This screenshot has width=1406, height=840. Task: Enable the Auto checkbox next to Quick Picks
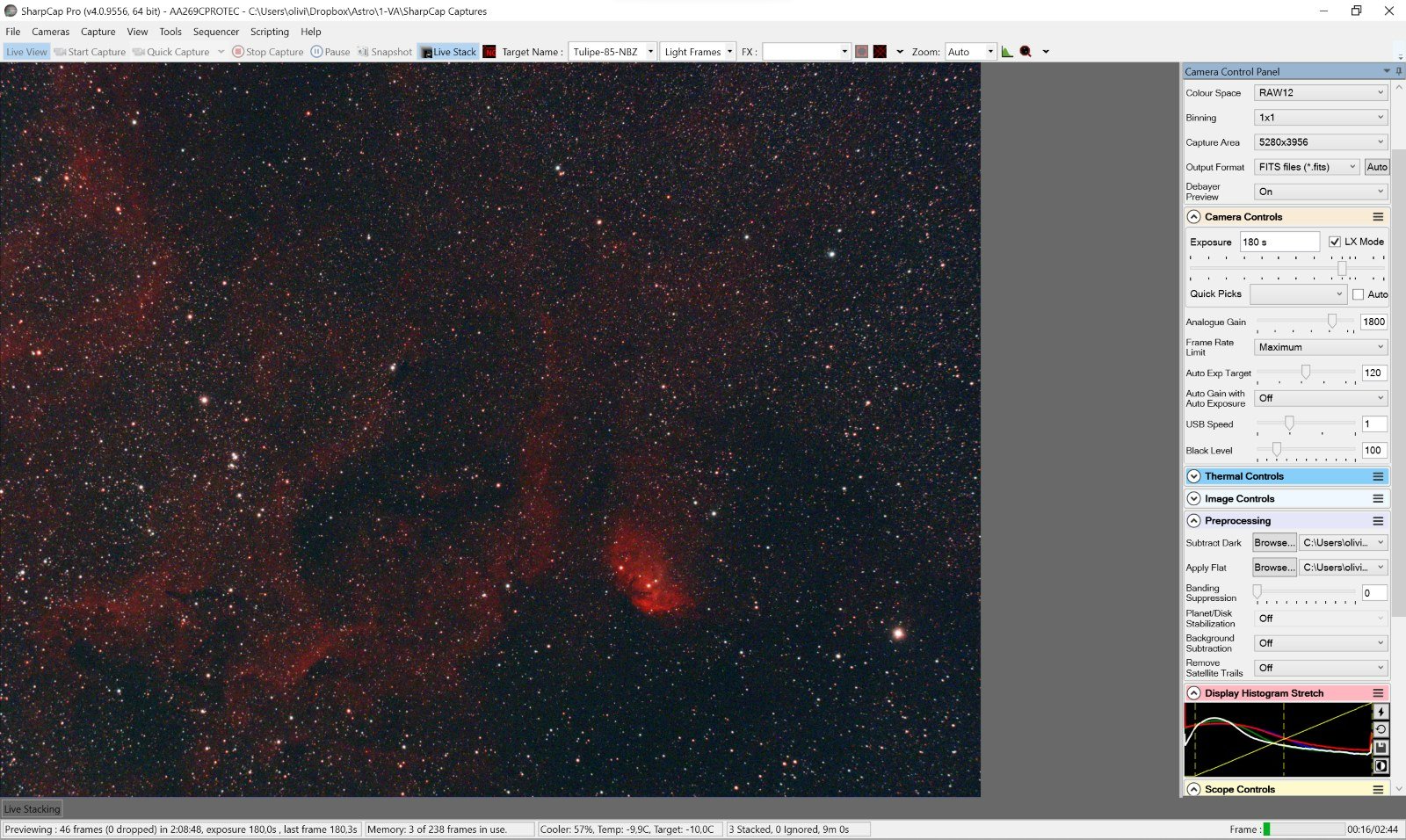[1359, 294]
